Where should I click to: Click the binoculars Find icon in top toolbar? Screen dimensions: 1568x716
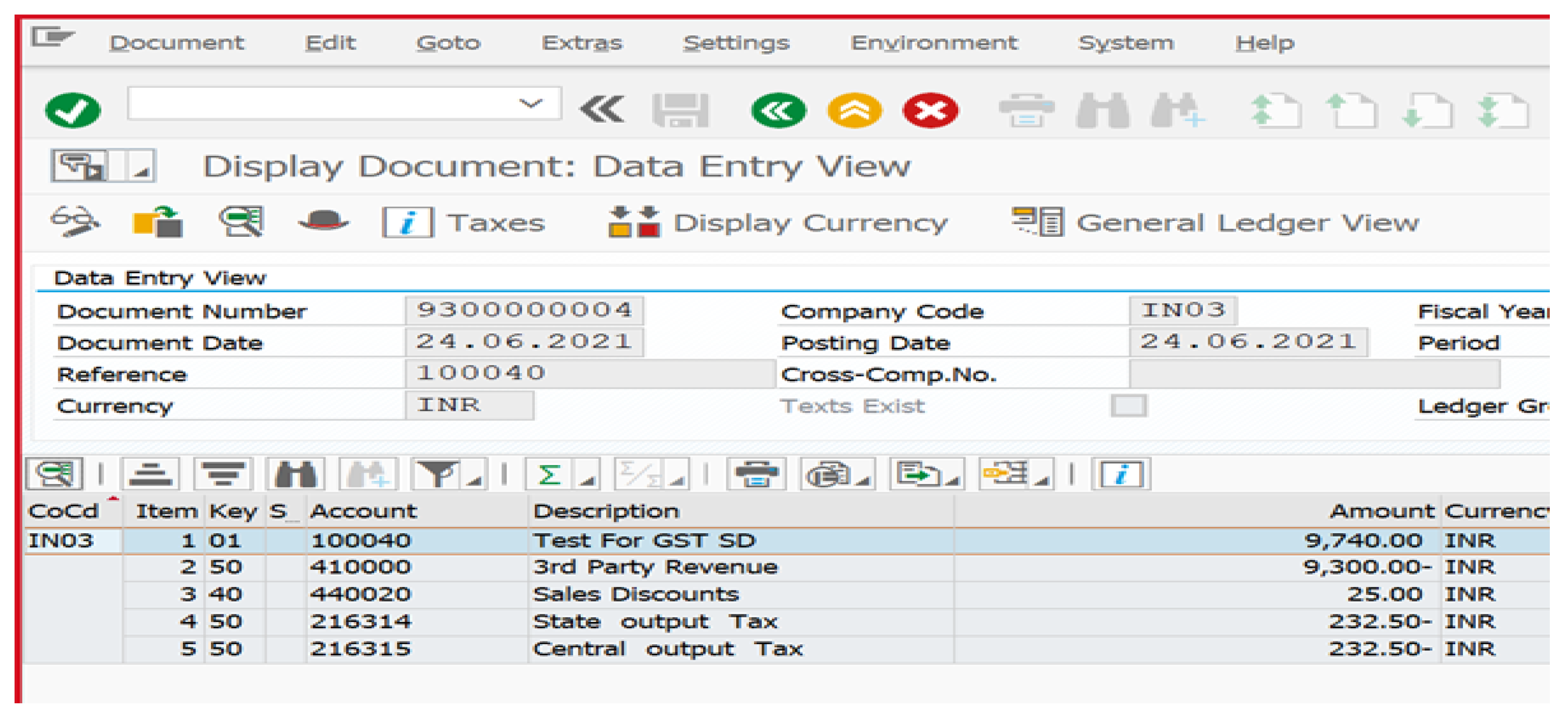(x=1102, y=111)
